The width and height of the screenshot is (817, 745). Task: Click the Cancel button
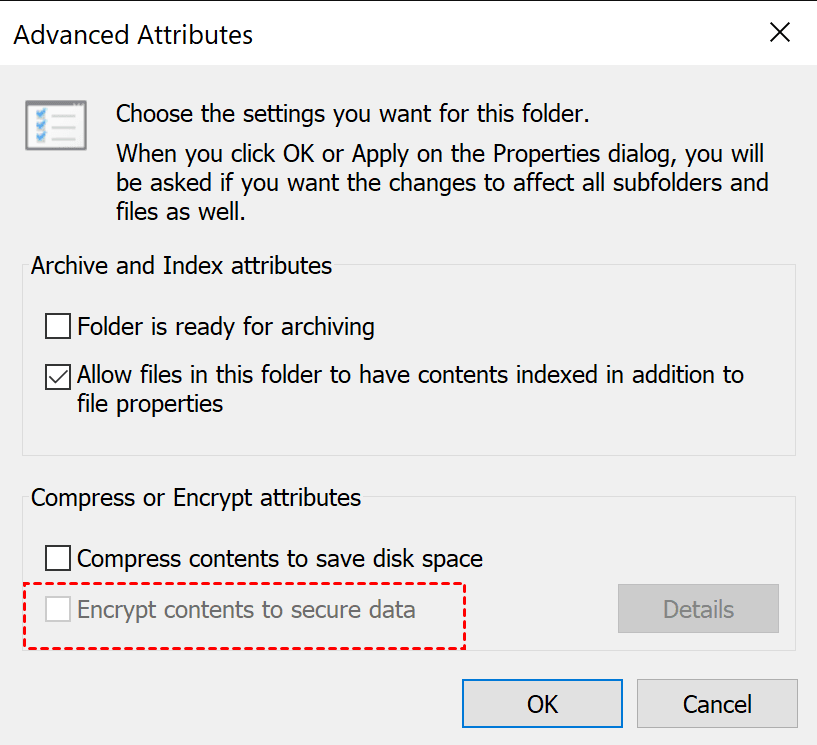[717, 703]
